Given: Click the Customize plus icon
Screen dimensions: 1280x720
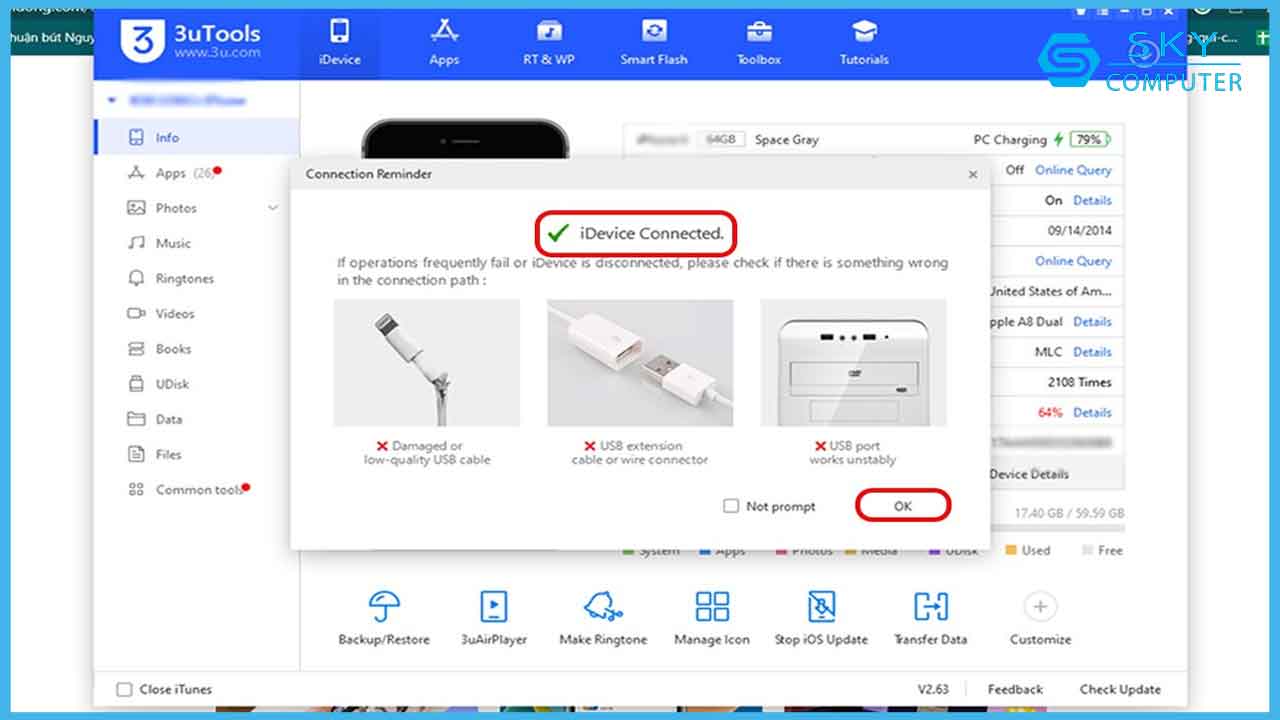Looking at the screenshot, I should 1040,607.
